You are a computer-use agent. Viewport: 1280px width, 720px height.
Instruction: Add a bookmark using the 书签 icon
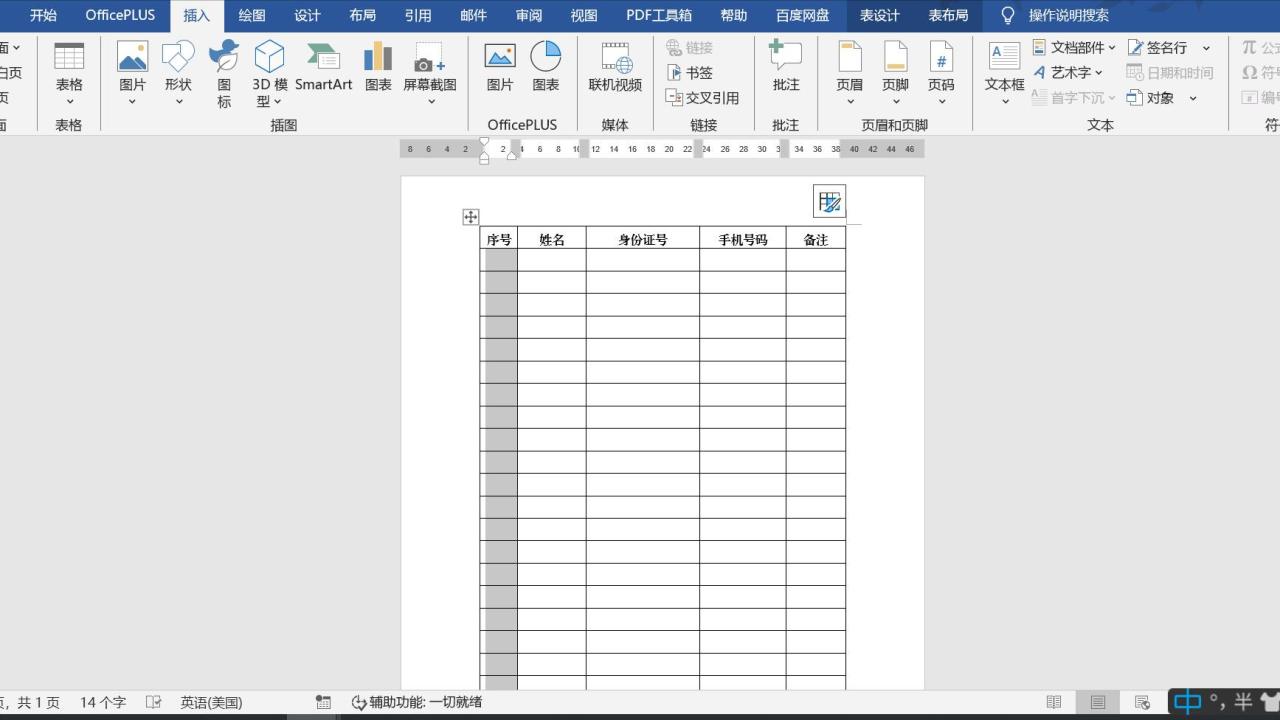pyautogui.click(x=695, y=72)
